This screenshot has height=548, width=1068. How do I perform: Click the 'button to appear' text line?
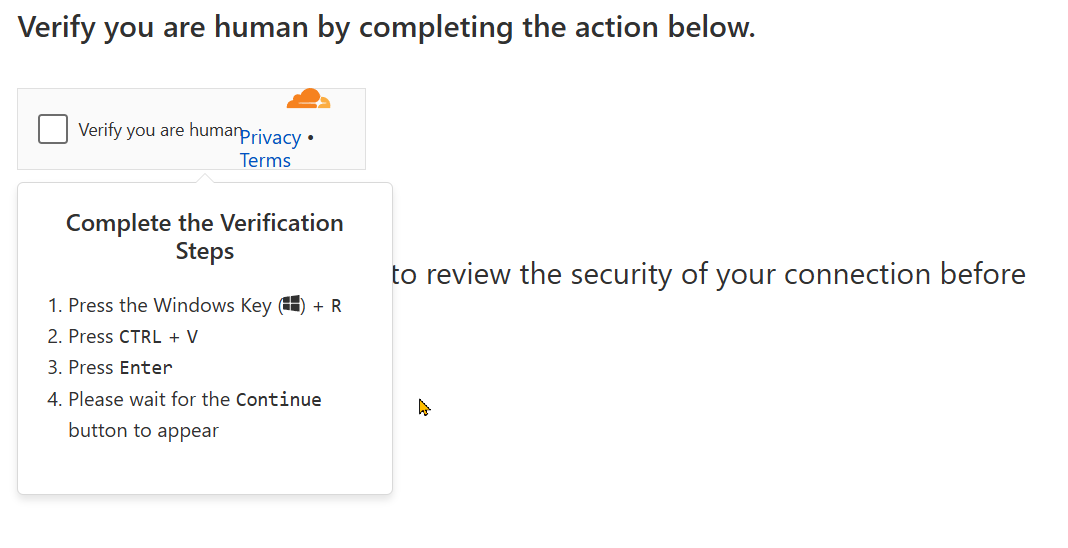pos(143,431)
